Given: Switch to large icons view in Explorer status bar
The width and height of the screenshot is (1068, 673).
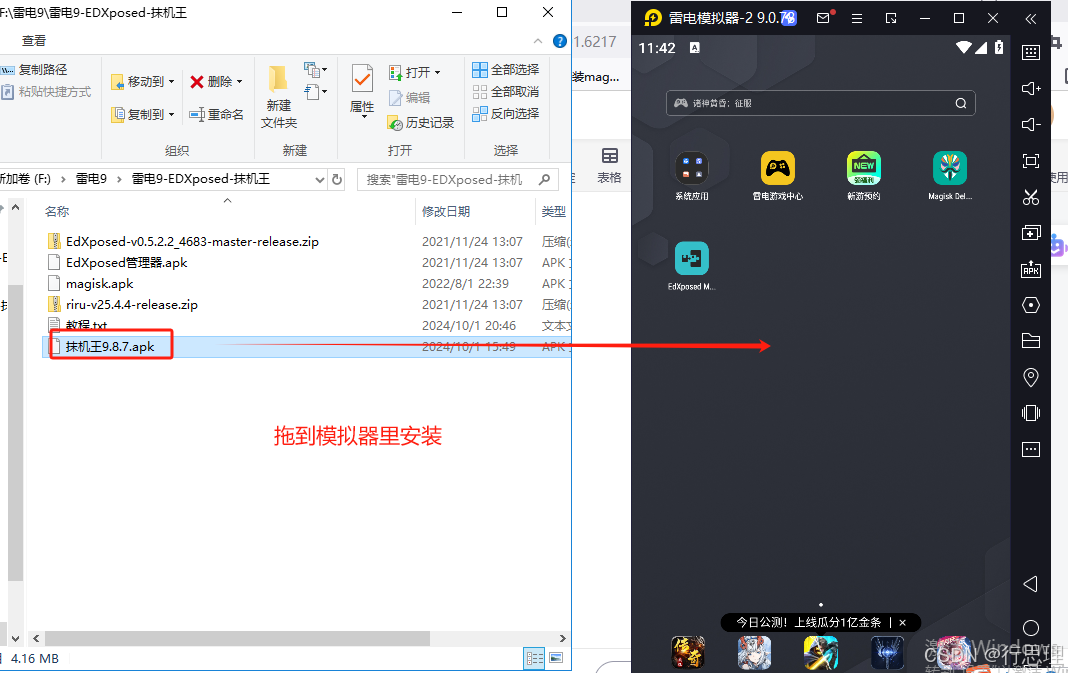Looking at the screenshot, I should (556, 658).
